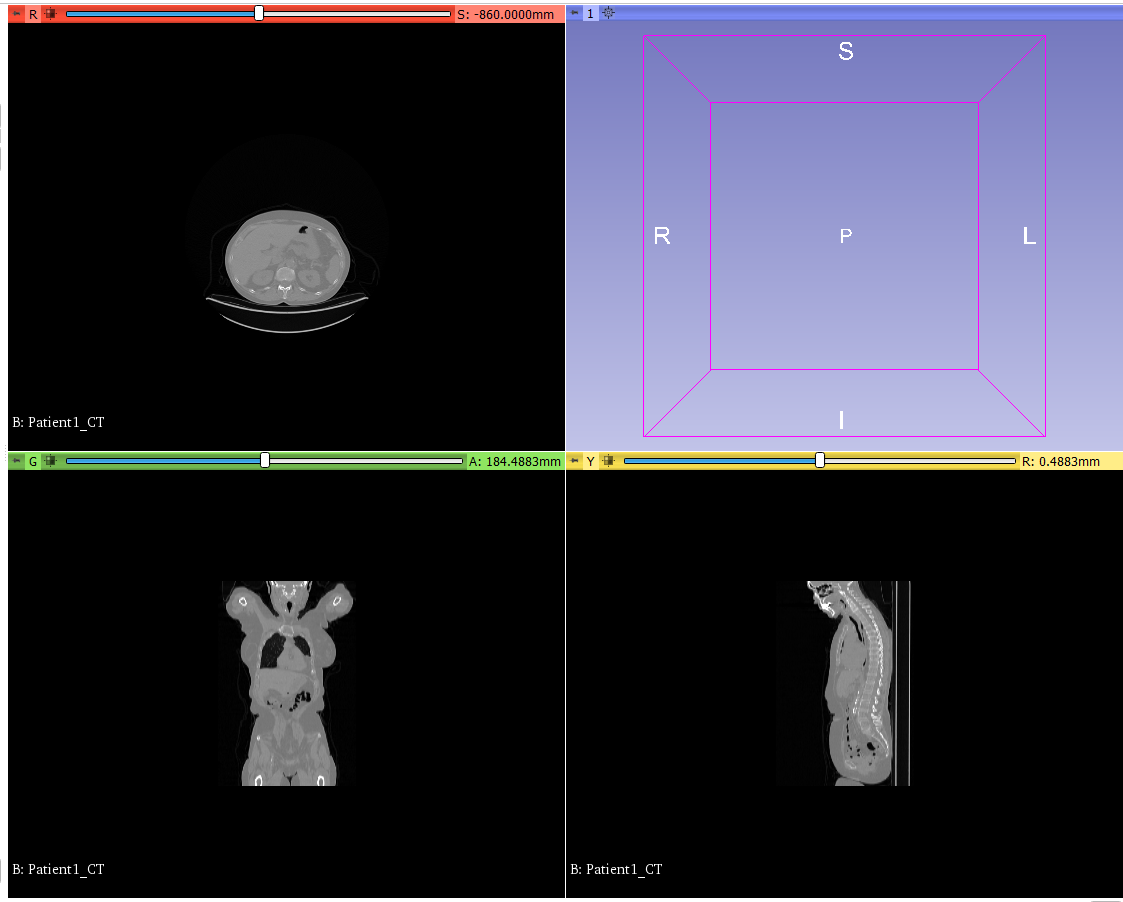Click the 'G' Green slice view label
The height and width of the screenshot is (902, 1123).
click(33, 461)
